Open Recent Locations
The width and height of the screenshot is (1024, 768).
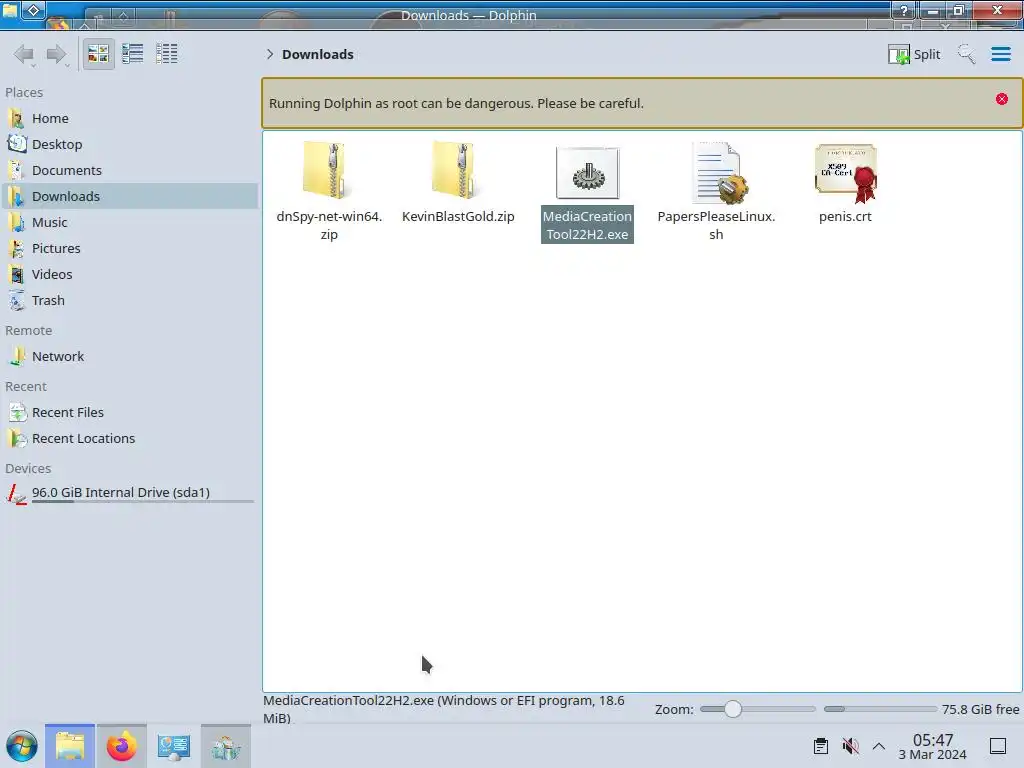pyautogui.click(x=130, y=439)
